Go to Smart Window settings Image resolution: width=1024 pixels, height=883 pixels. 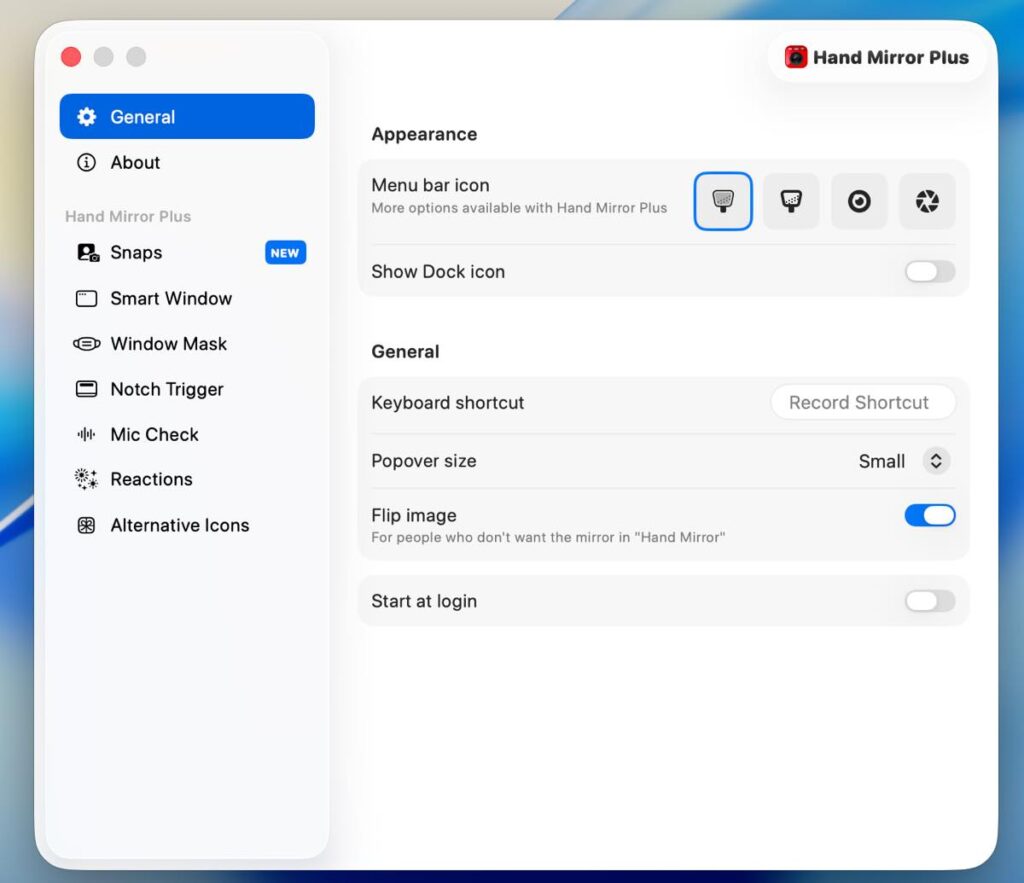[x=170, y=299]
